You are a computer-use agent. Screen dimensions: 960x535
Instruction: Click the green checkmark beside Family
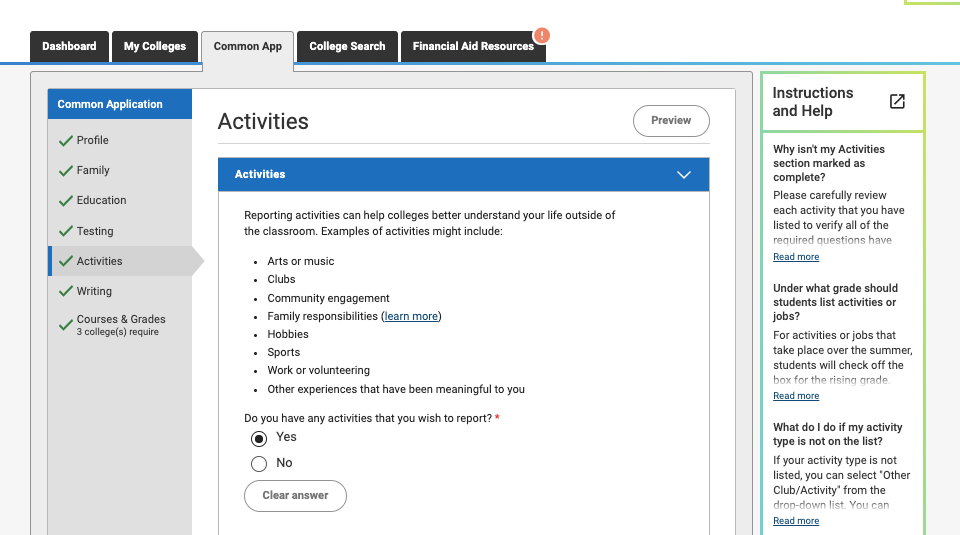coord(66,170)
